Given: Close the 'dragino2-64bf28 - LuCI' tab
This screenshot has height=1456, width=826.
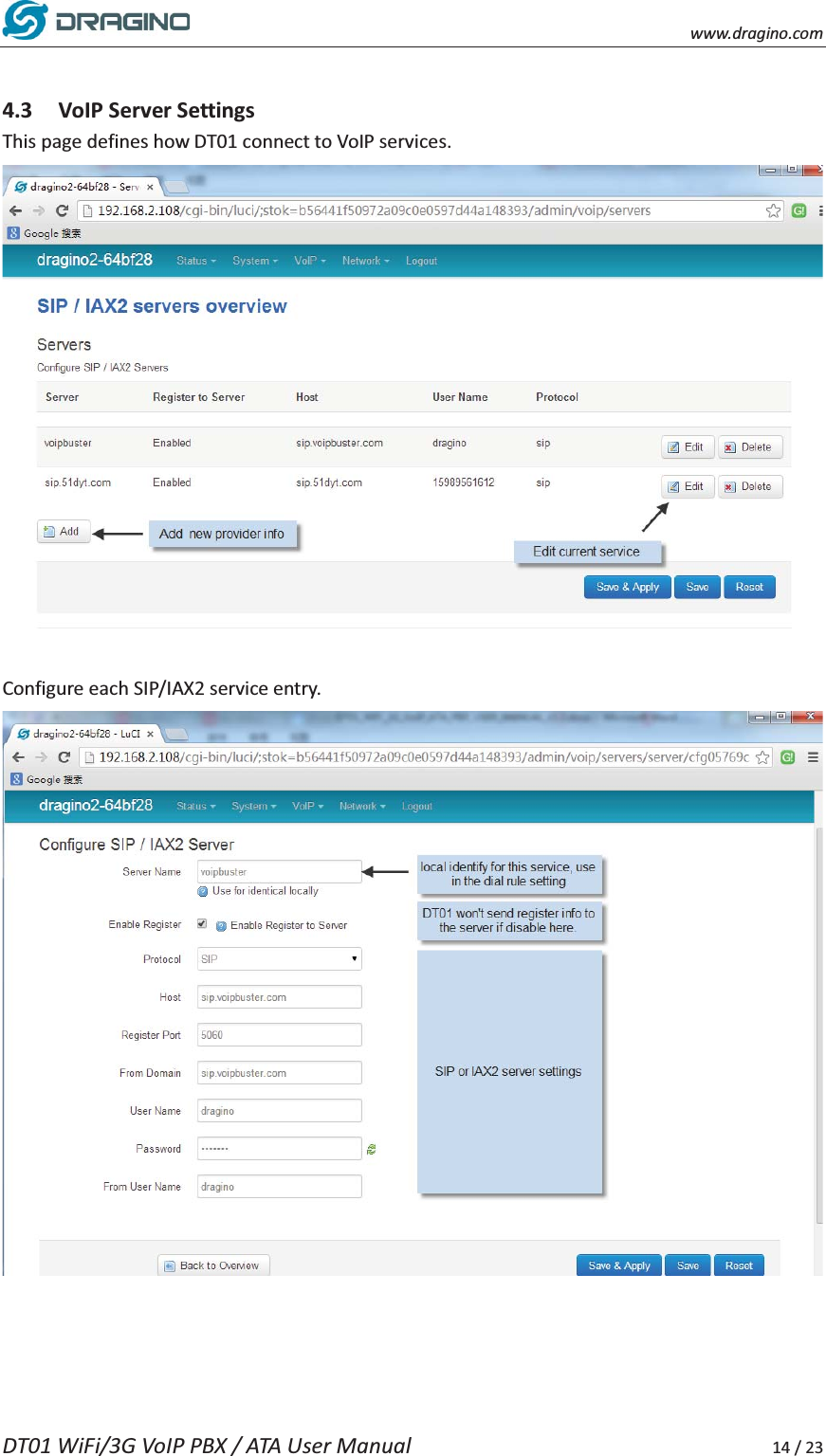Looking at the screenshot, I should click(150, 734).
